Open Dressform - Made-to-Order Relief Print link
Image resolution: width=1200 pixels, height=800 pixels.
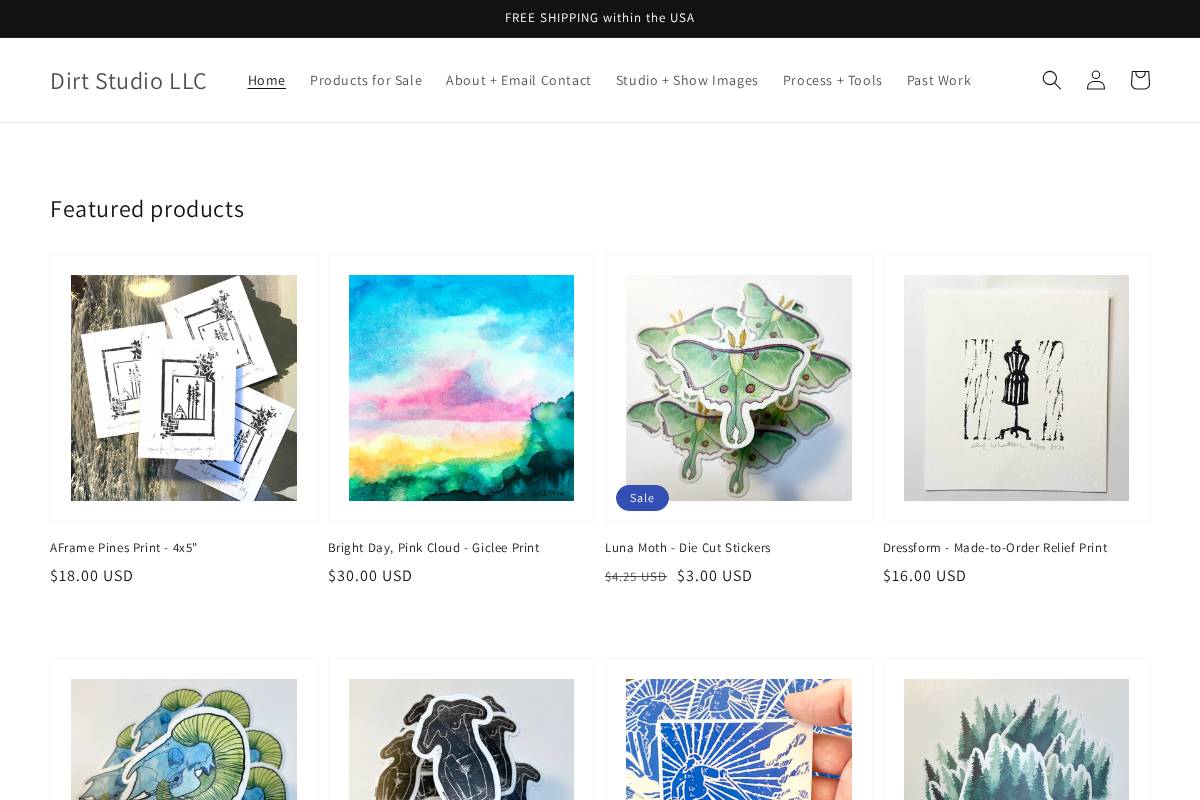(995, 548)
